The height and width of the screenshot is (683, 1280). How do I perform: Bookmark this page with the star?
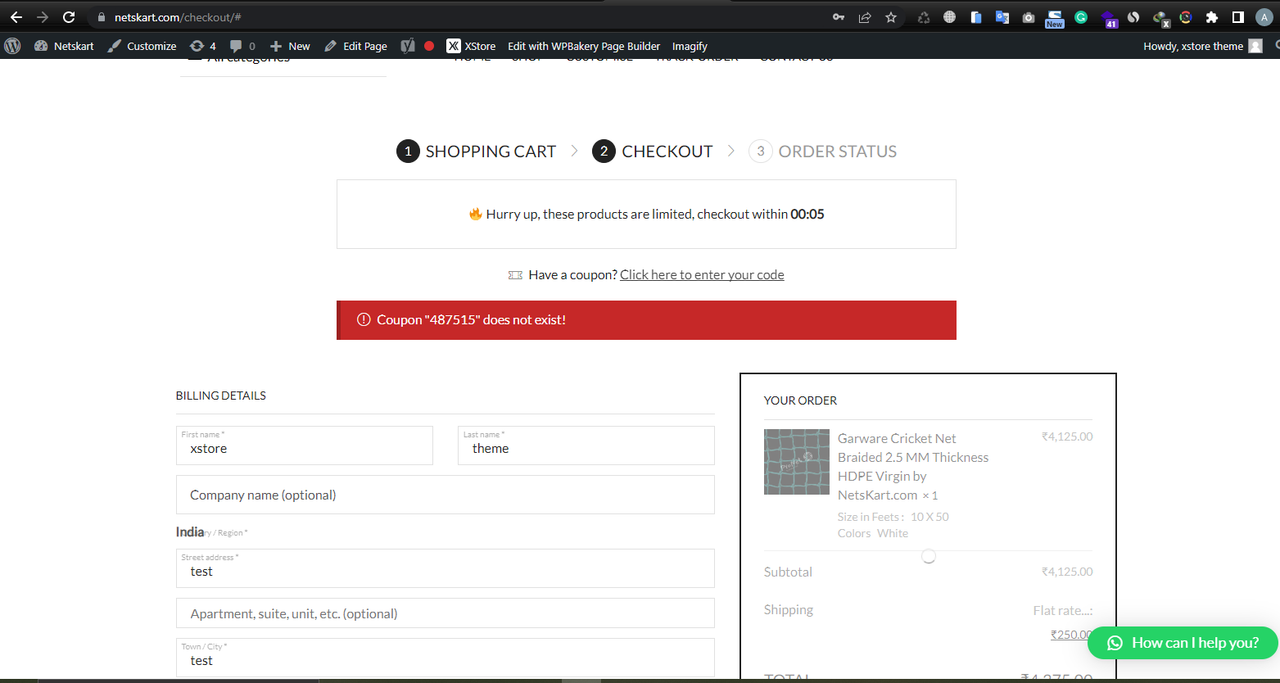point(891,17)
